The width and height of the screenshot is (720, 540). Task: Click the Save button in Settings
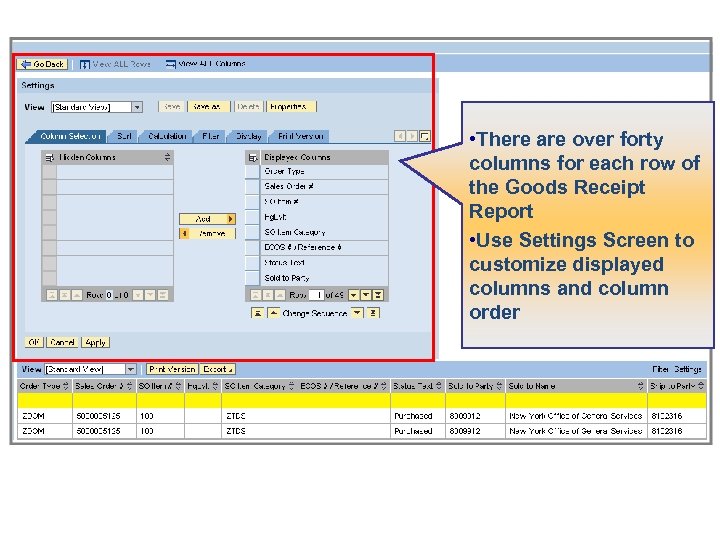[172, 107]
